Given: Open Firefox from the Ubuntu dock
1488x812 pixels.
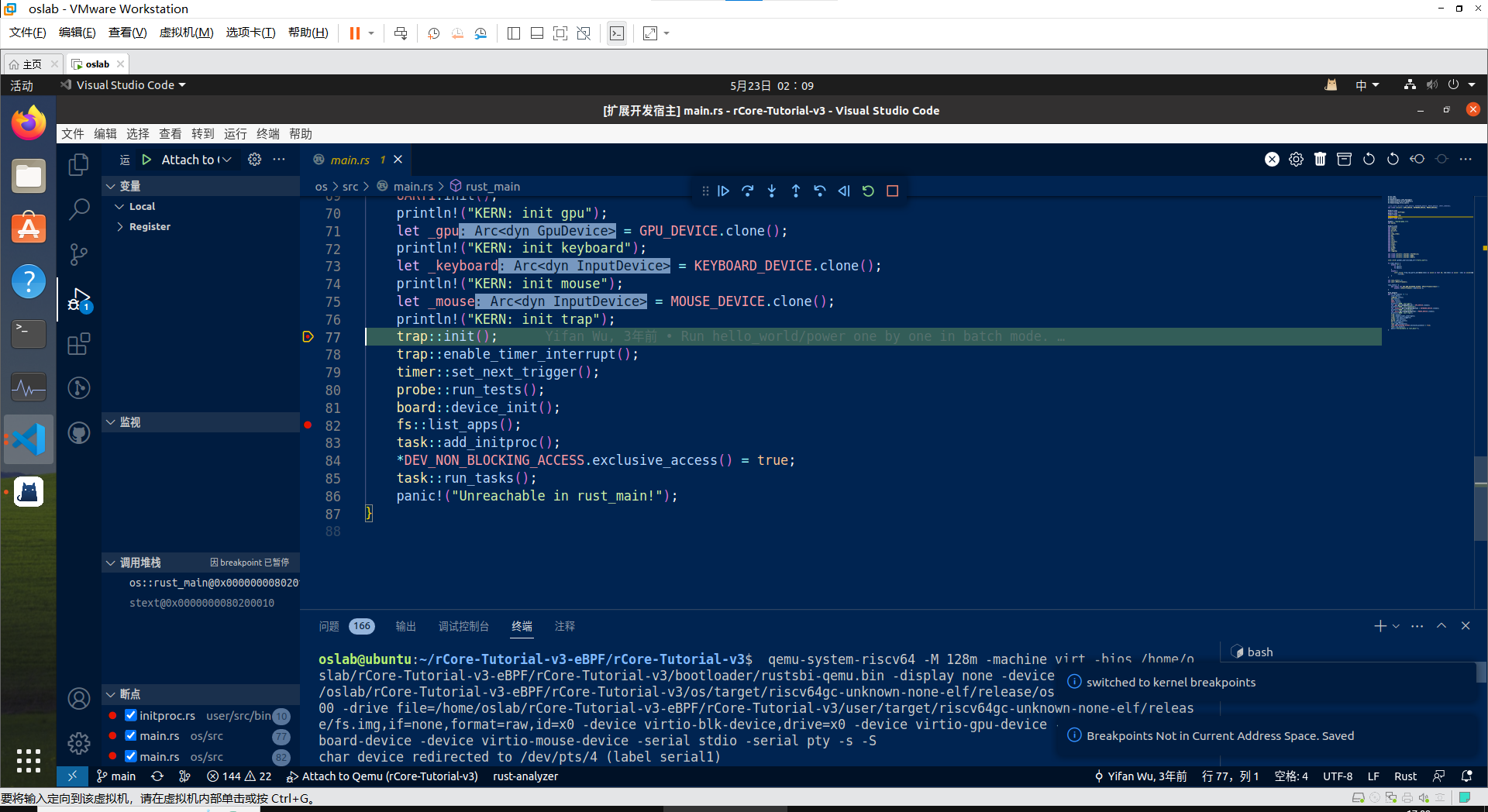Looking at the screenshot, I should [29, 123].
